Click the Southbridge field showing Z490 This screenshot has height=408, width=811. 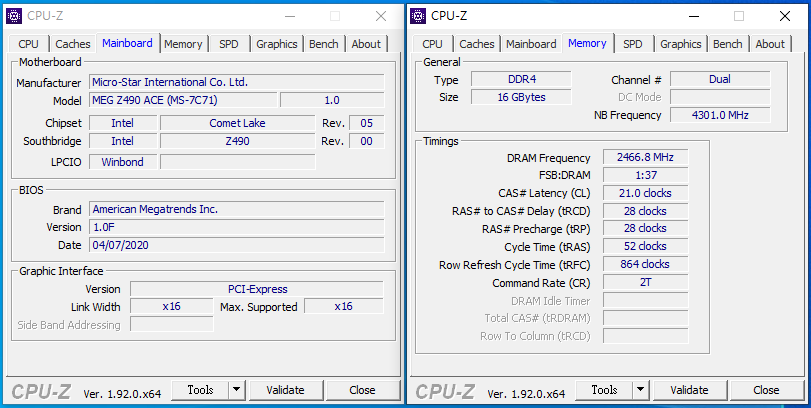point(237,141)
